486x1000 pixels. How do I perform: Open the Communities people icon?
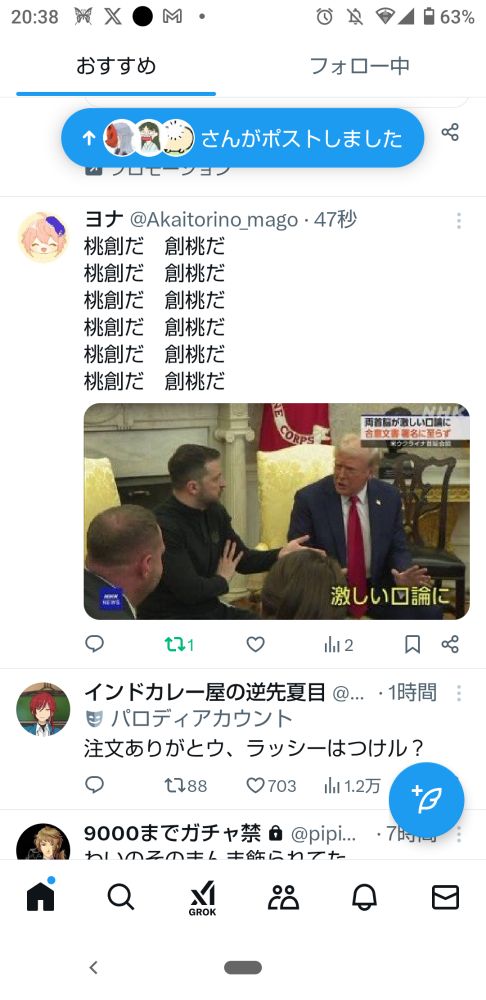[284, 897]
